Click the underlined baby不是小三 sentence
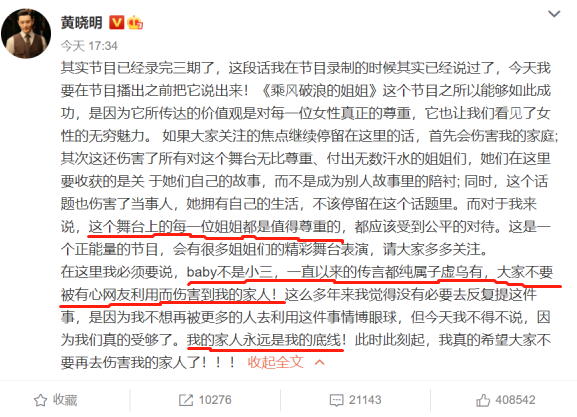The width and height of the screenshot is (577, 417). point(230,272)
